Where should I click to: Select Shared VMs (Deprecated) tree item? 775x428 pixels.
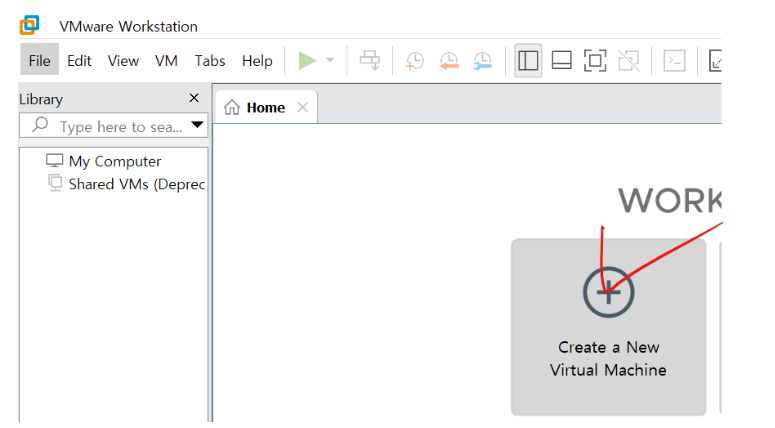(126, 184)
